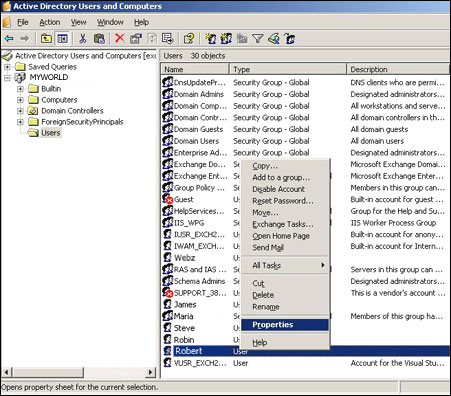Select the Robert user row
The height and width of the screenshot is (396, 451).
[306, 351]
